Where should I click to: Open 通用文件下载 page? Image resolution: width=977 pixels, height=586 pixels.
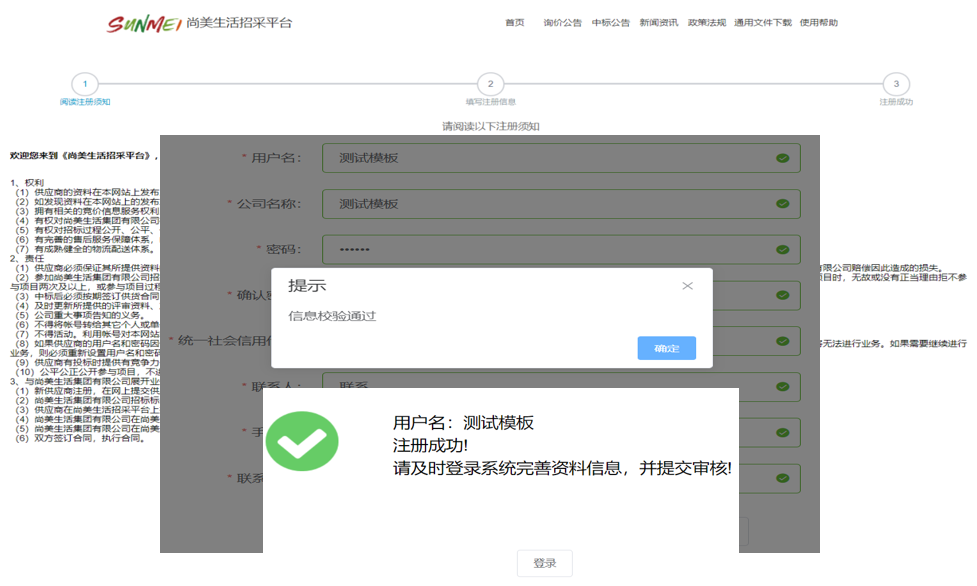point(762,23)
